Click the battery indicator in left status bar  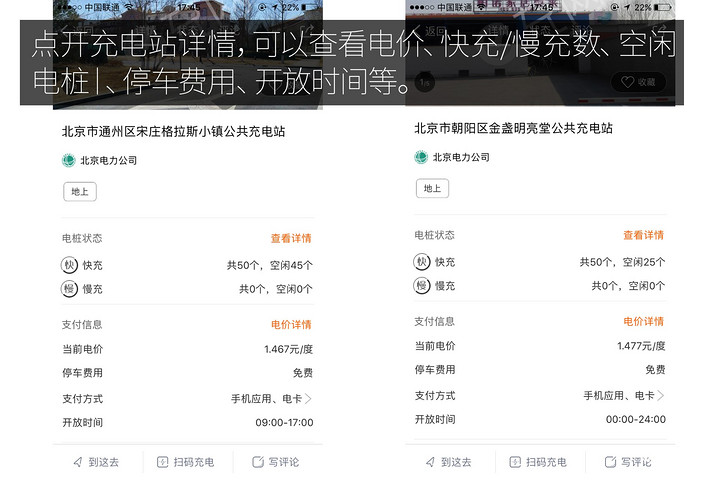310,7
